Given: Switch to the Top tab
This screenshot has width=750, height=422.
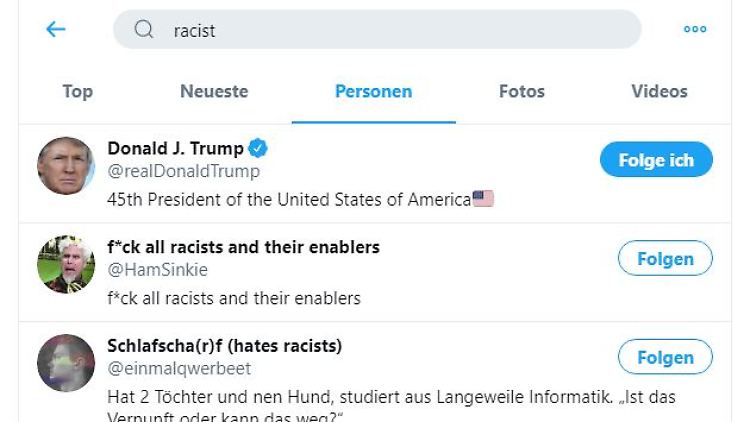Looking at the screenshot, I should click(77, 91).
